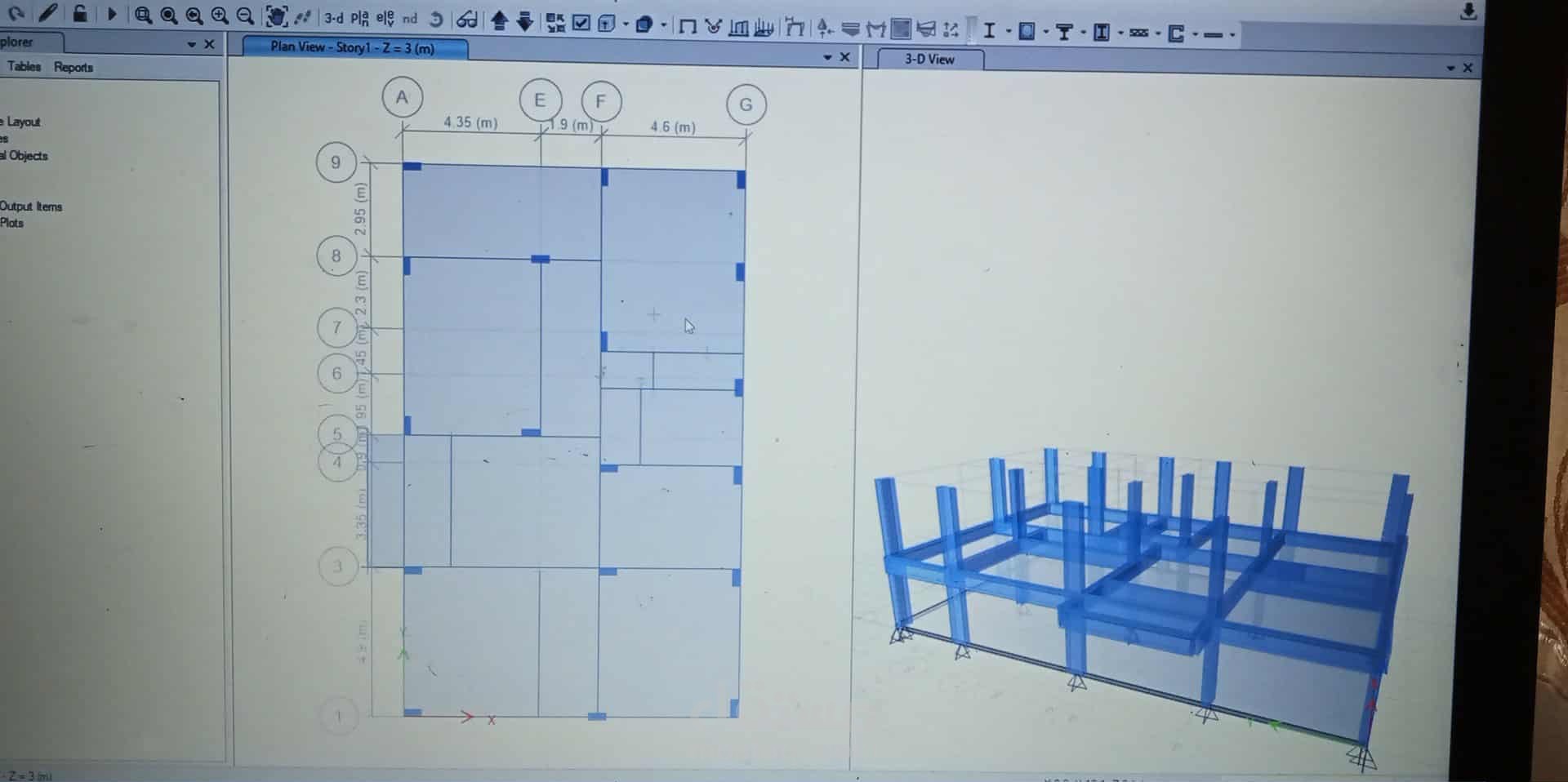
Task: Click concrete frame design square icon
Action: tap(1027, 31)
